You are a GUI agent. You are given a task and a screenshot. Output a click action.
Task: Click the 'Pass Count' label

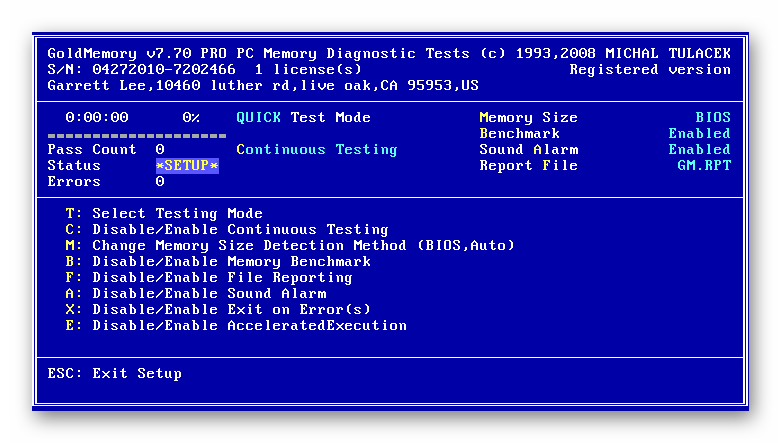[x=92, y=149]
